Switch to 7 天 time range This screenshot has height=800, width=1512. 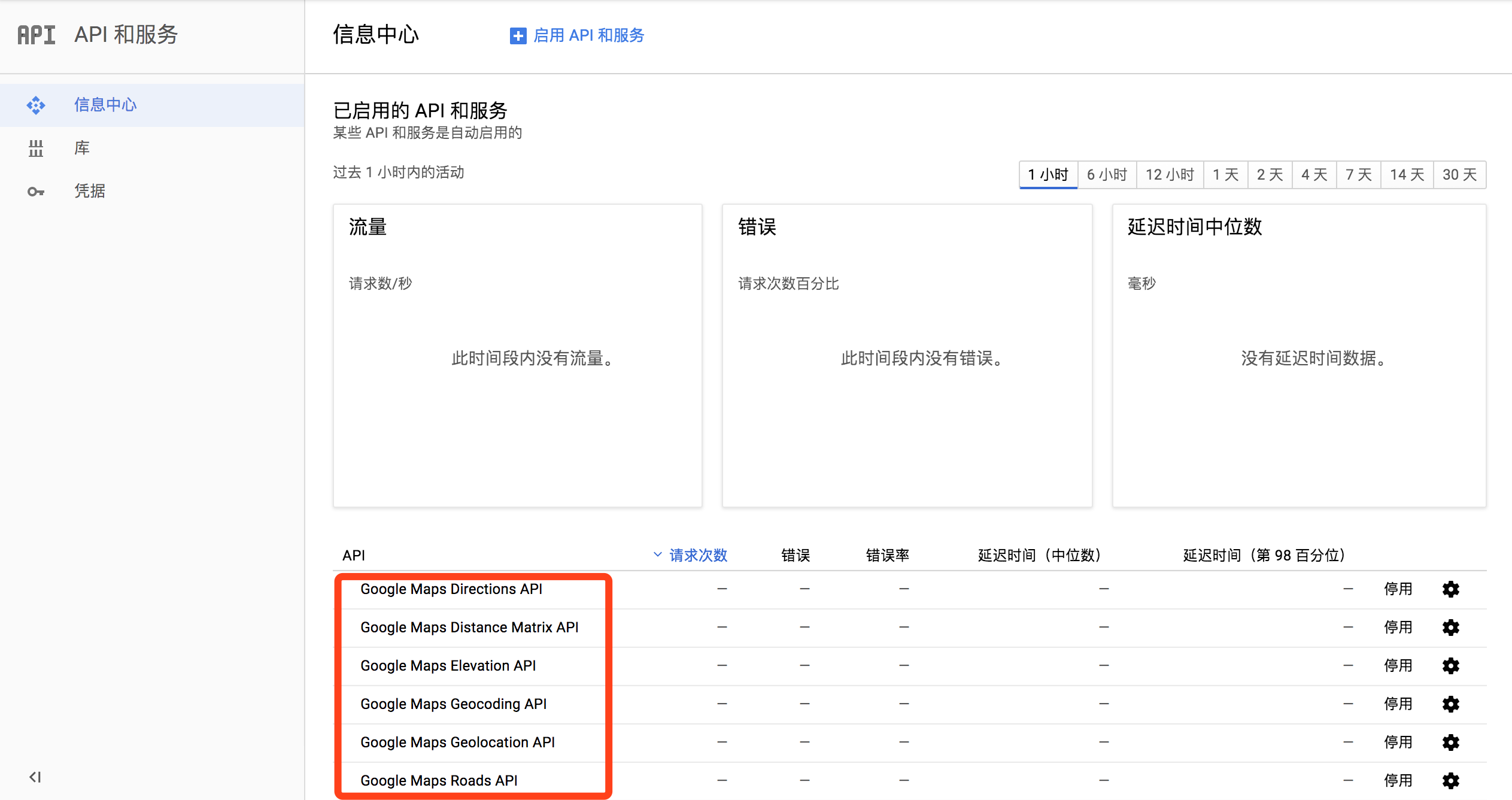[1358, 175]
